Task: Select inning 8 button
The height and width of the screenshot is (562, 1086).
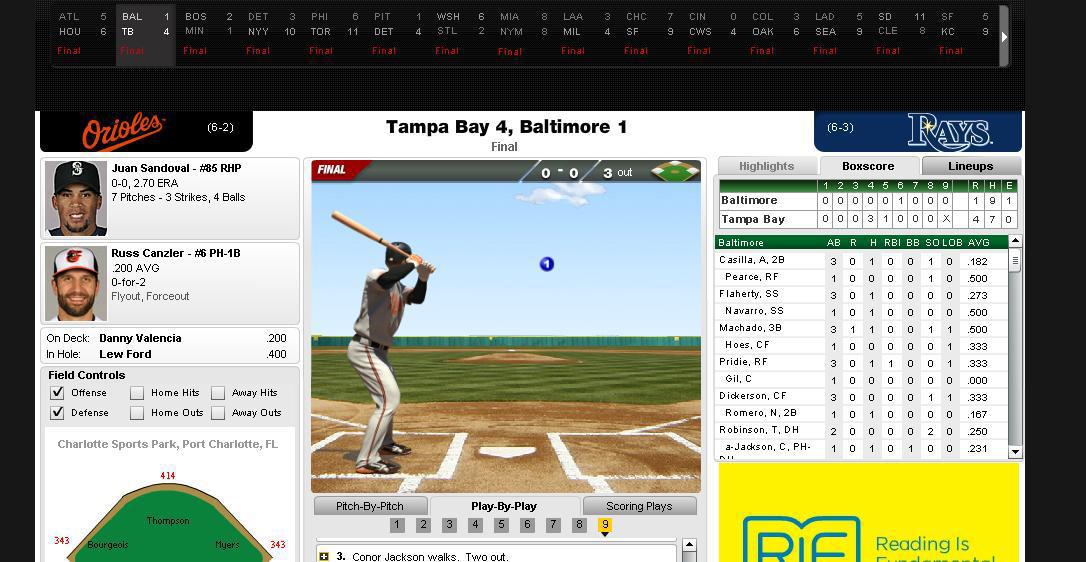Action: (579, 525)
